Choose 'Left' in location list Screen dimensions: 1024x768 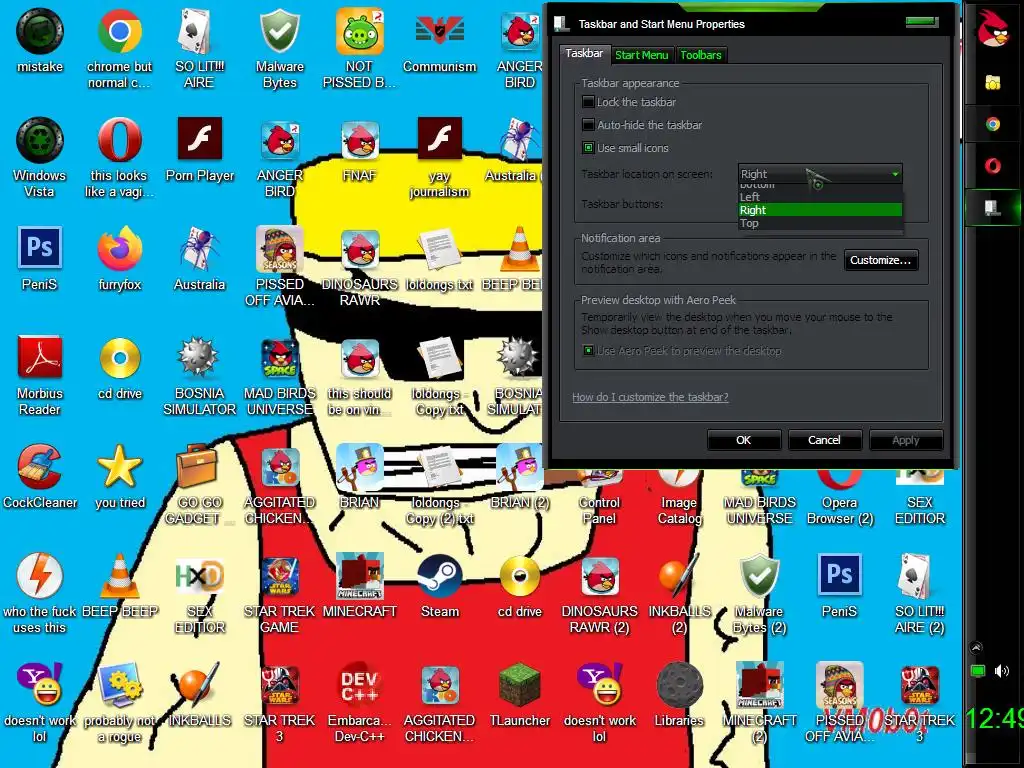coord(820,197)
